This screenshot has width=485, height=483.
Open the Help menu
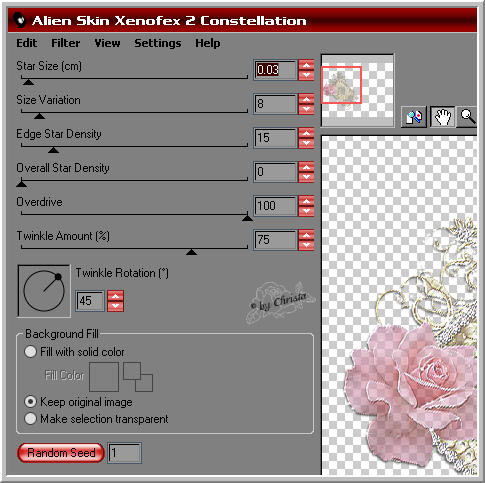coord(208,43)
